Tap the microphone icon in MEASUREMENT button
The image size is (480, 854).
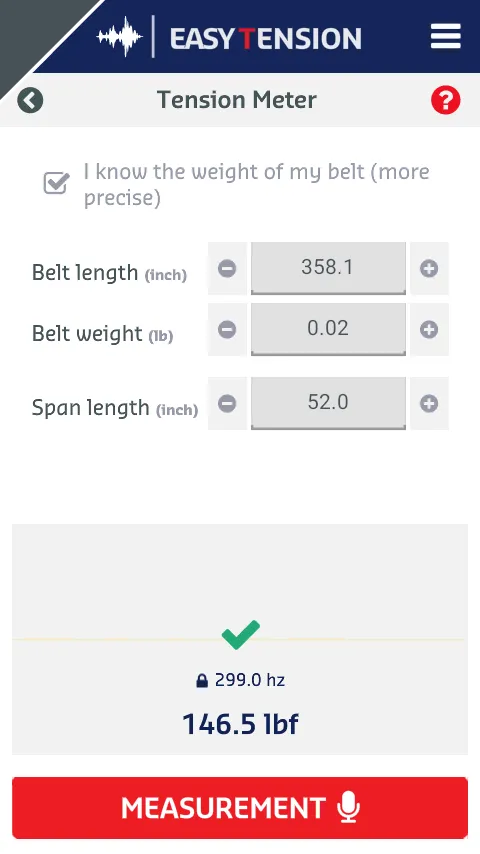point(348,807)
